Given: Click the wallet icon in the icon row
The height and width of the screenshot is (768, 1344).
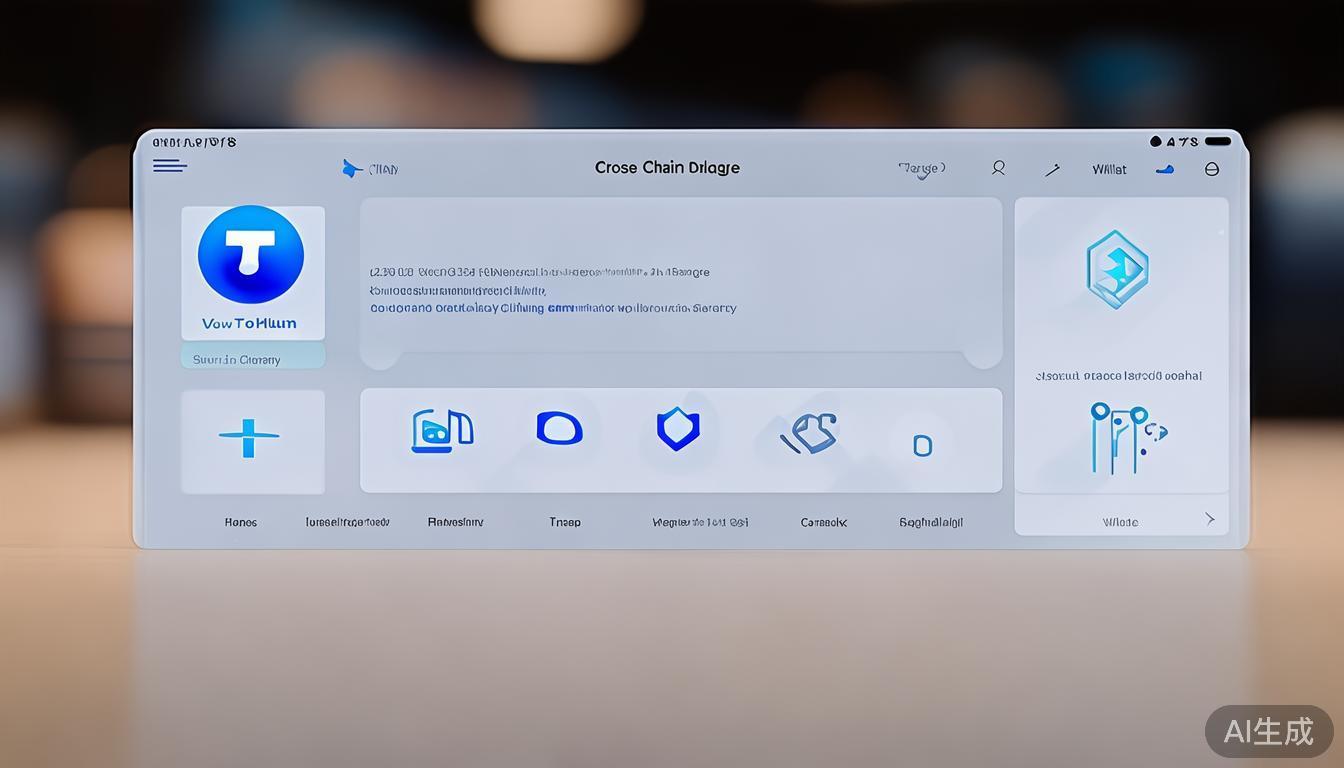Looking at the screenshot, I should pos(442,430).
